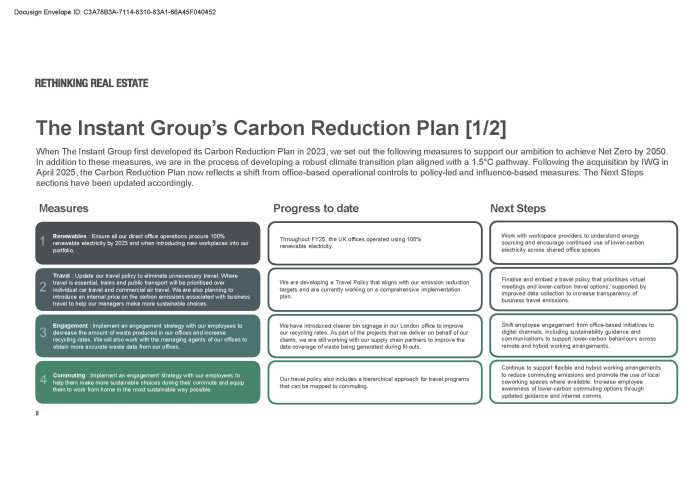700x495 pixels.
Task: Click number 2 on the Travel card
Action: click(43, 287)
